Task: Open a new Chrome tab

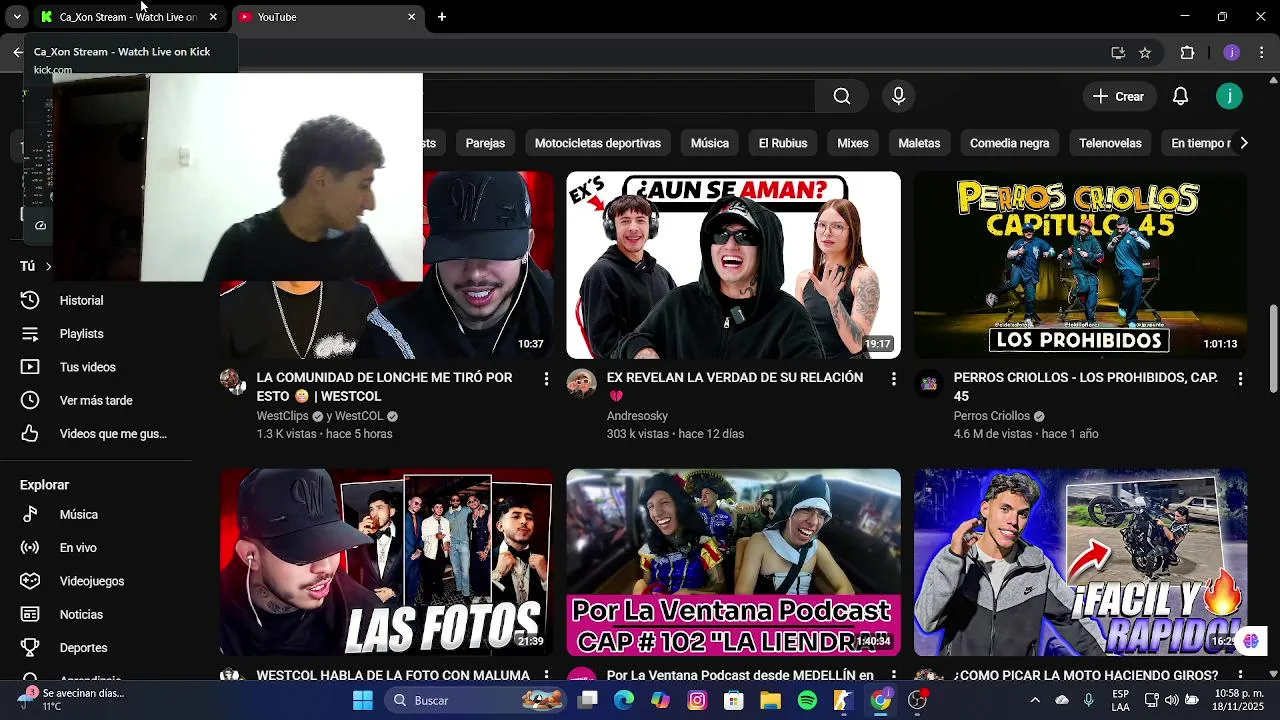Action: (442, 17)
